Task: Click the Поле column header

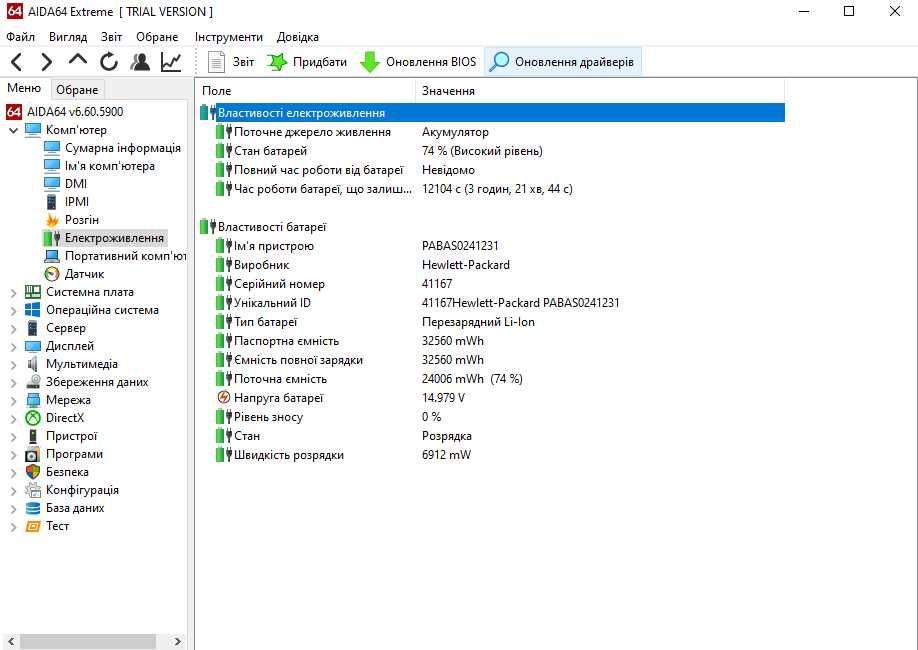Action: pyautogui.click(x=307, y=91)
